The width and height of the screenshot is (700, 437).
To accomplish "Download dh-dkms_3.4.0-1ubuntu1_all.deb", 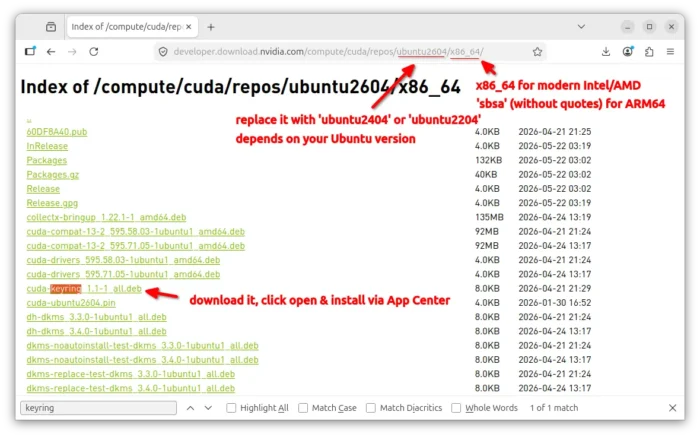I will (x=96, y=331).
